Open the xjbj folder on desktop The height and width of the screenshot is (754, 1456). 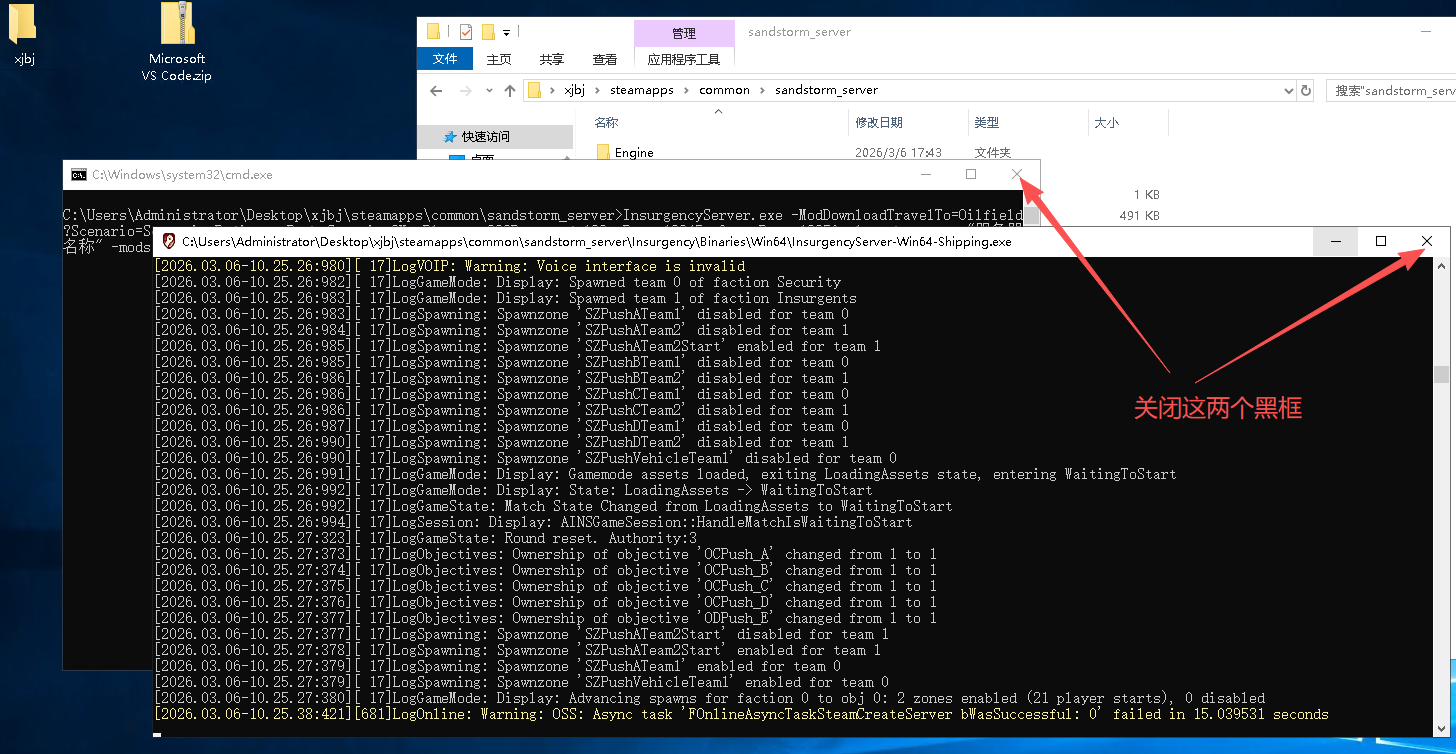click(x=24, y=33)
